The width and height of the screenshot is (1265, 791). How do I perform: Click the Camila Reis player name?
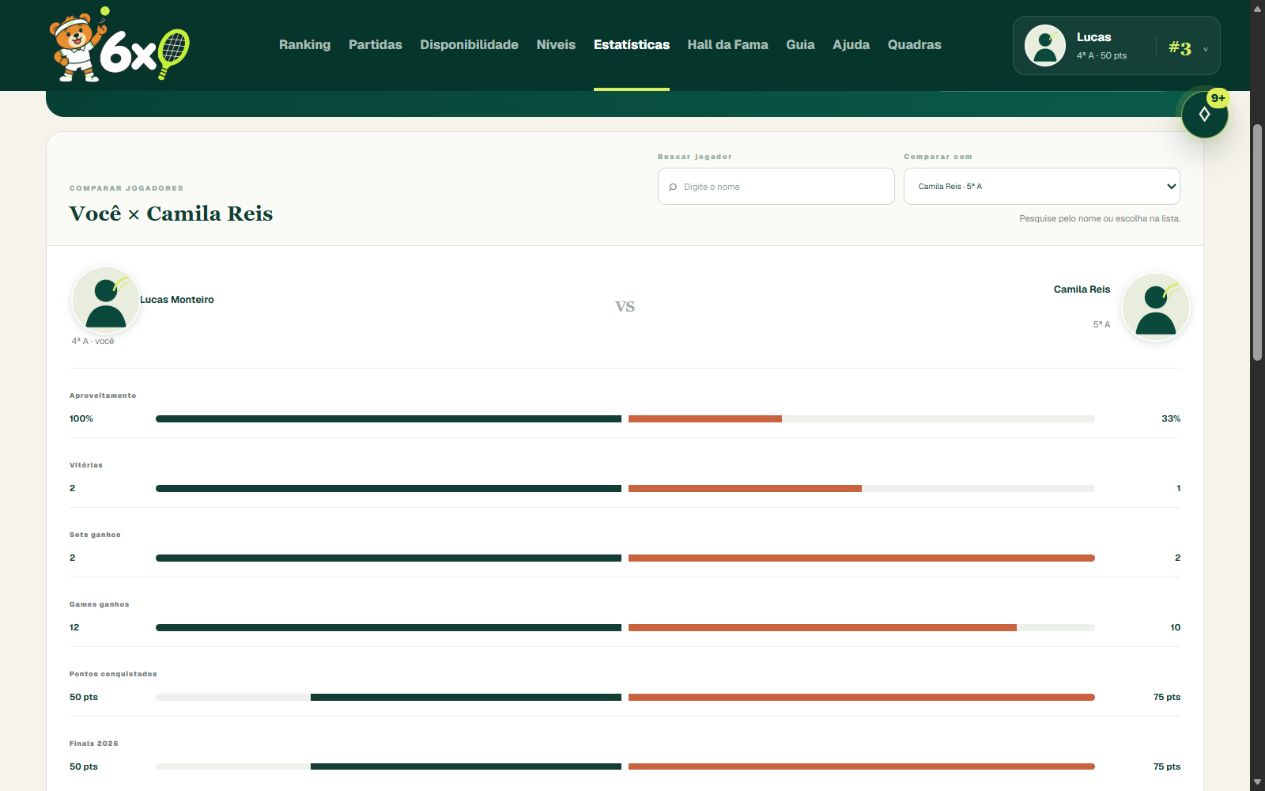pyautogui.click(x=1082, y=289)
